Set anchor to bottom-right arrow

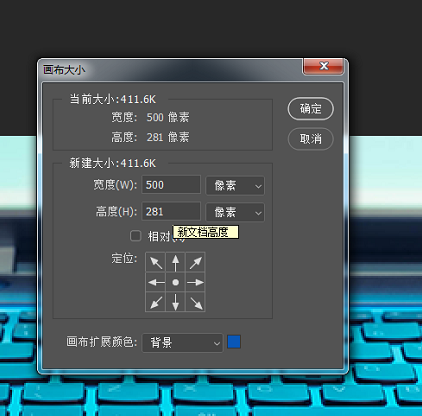click(195, 302)
